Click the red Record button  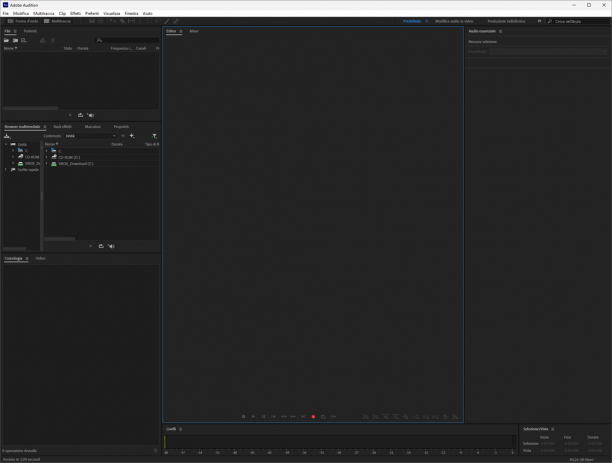[313, 417]
